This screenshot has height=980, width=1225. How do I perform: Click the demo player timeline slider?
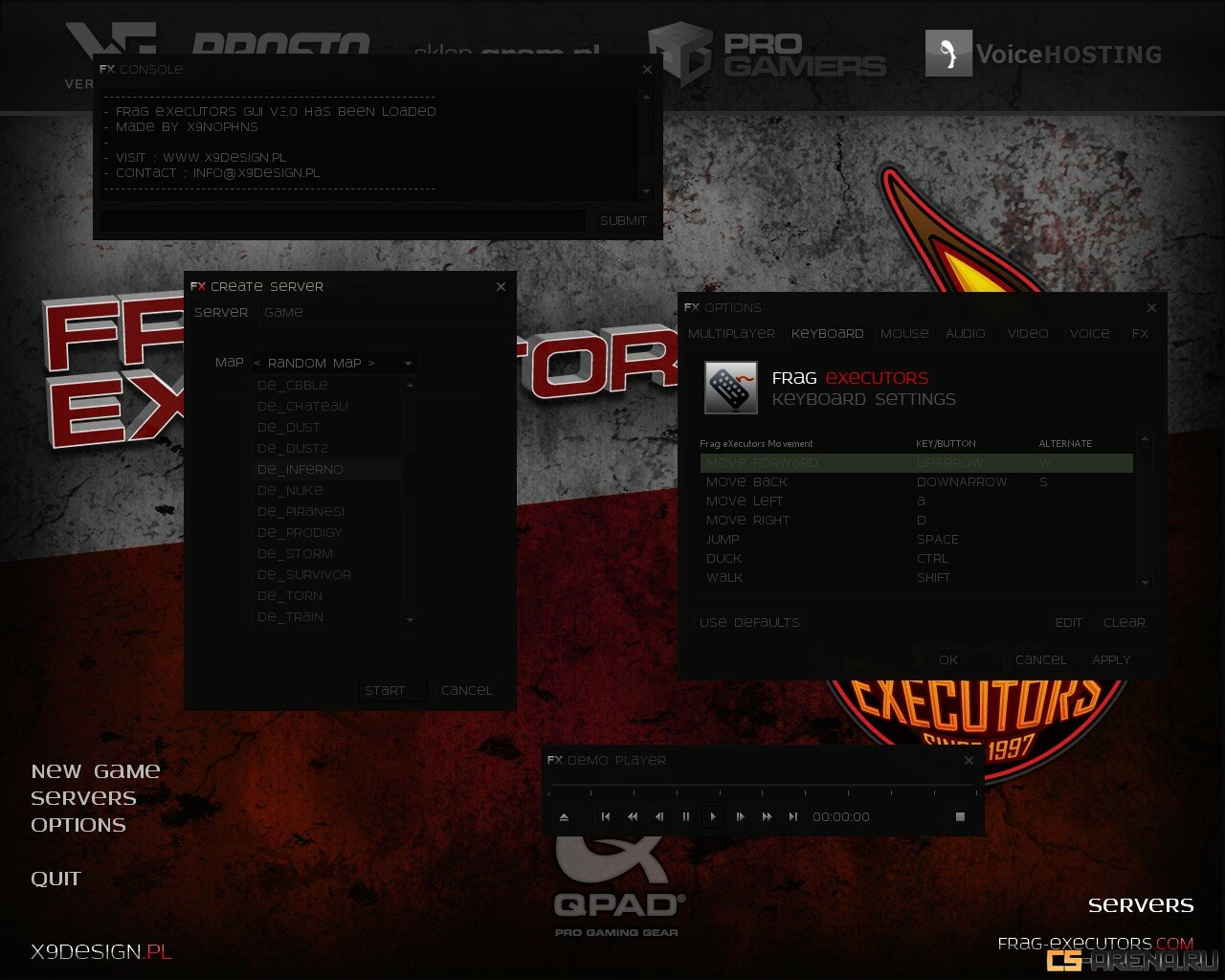[761, 787]
